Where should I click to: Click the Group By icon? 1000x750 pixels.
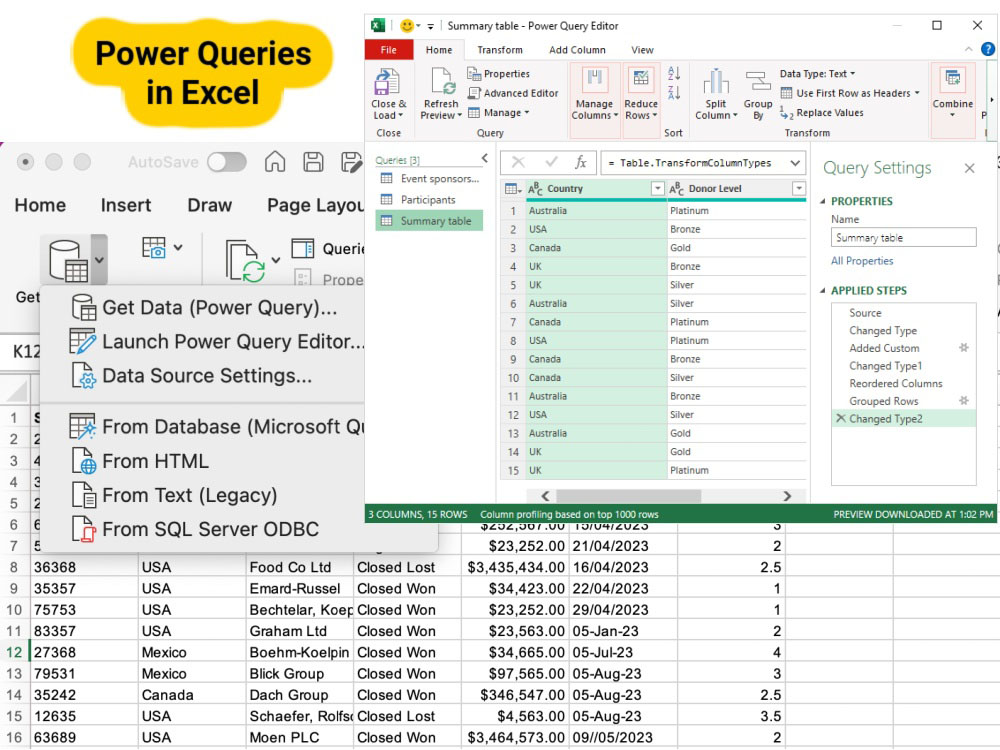[758, 81]
